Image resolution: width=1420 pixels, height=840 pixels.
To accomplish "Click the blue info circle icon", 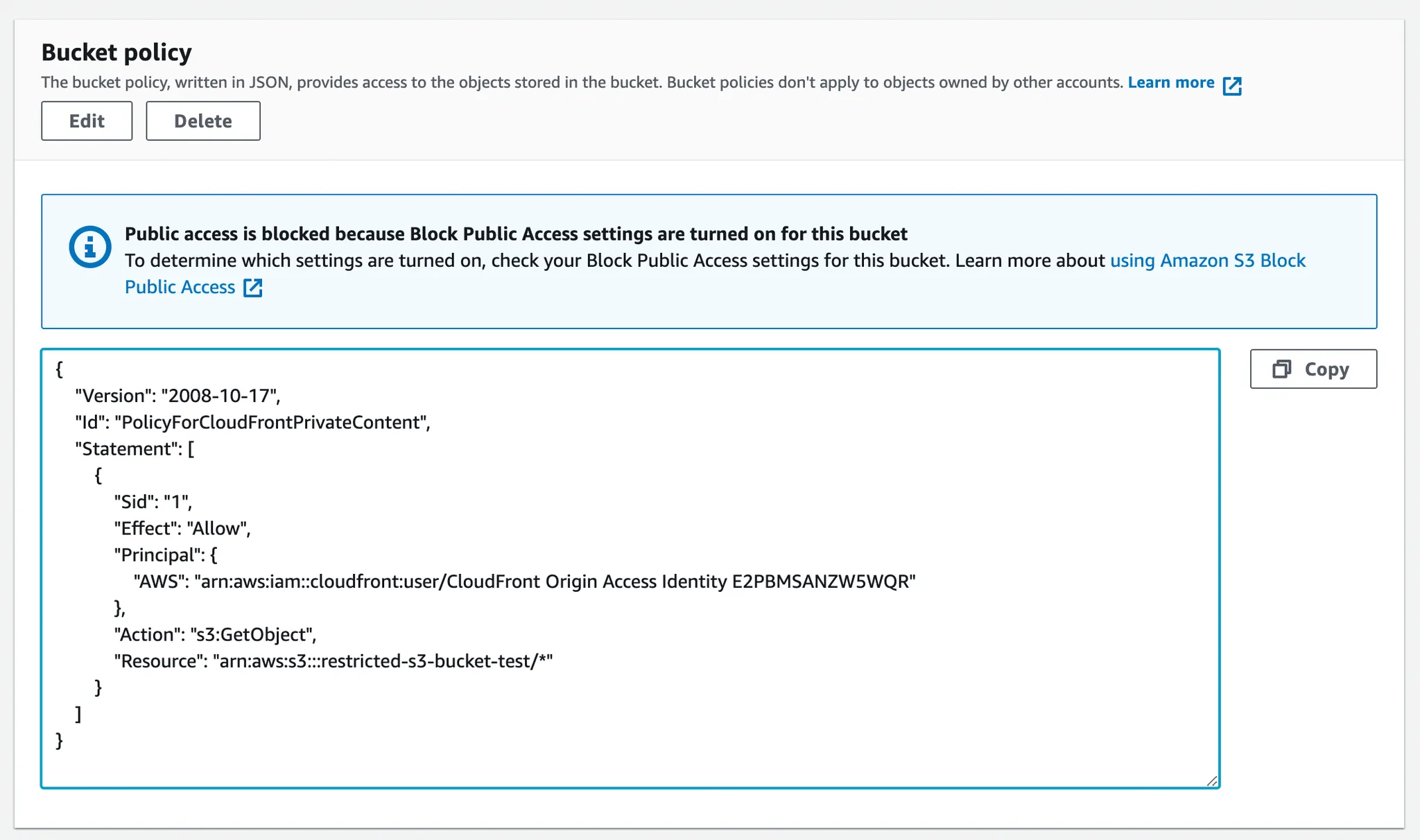I will pyautogui.click(x=90, y=247).
